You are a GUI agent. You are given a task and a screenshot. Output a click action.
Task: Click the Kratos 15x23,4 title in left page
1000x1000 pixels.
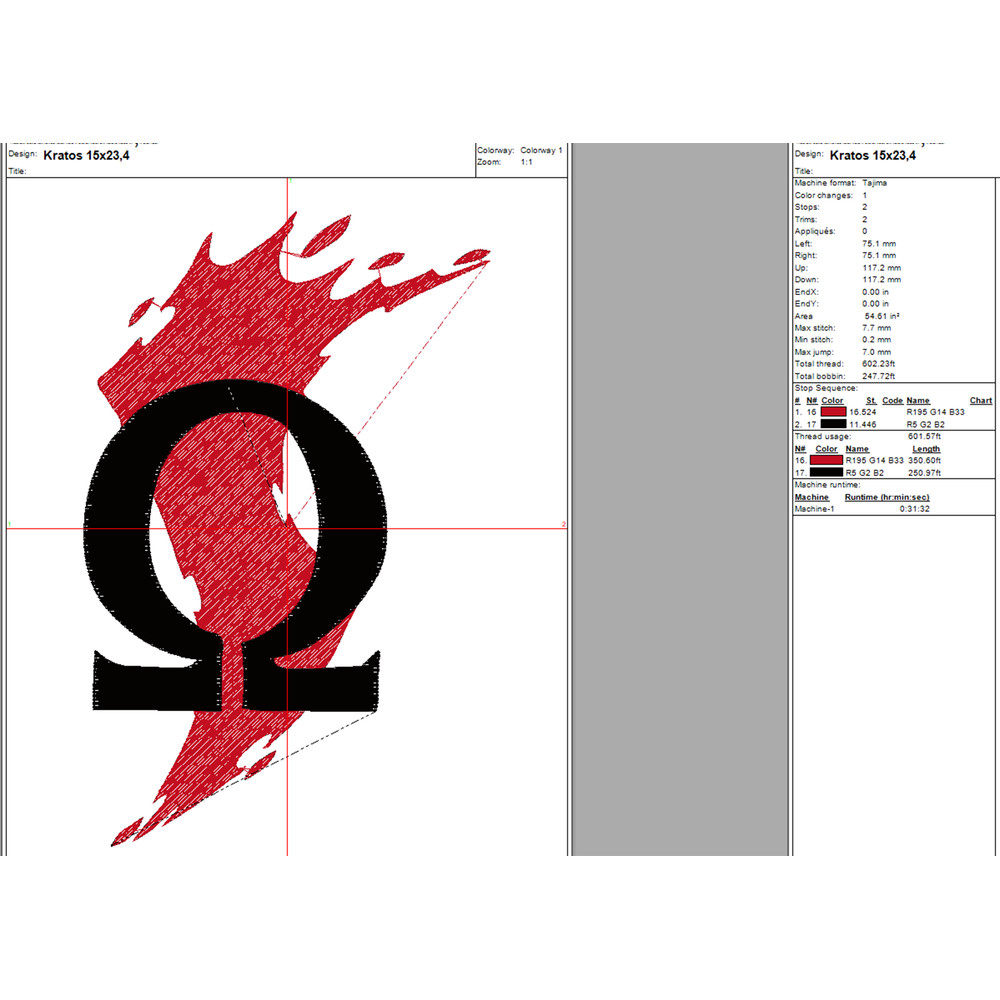click(x=87, y=156)
